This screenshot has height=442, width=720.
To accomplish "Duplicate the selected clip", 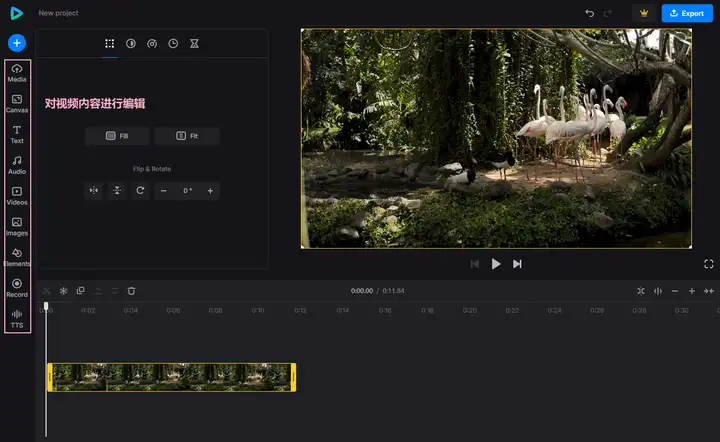I will pos(80,291).
